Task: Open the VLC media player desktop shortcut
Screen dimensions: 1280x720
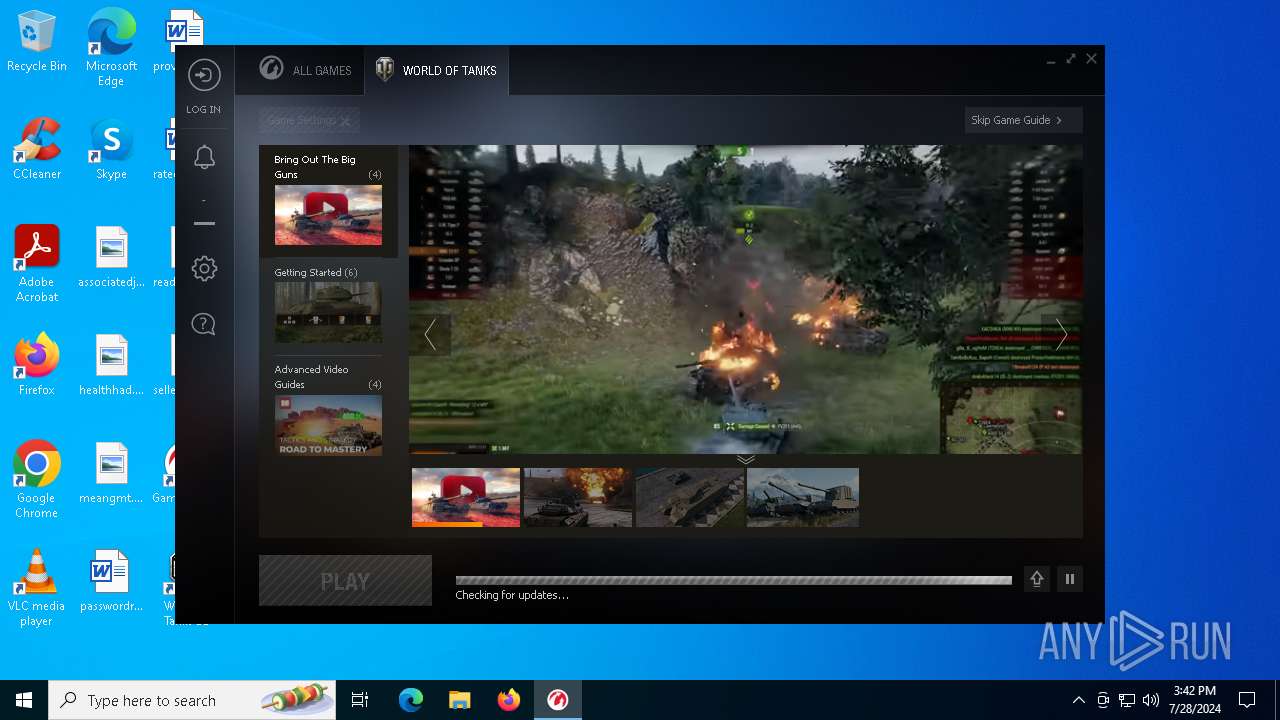Action: [37, 588]
